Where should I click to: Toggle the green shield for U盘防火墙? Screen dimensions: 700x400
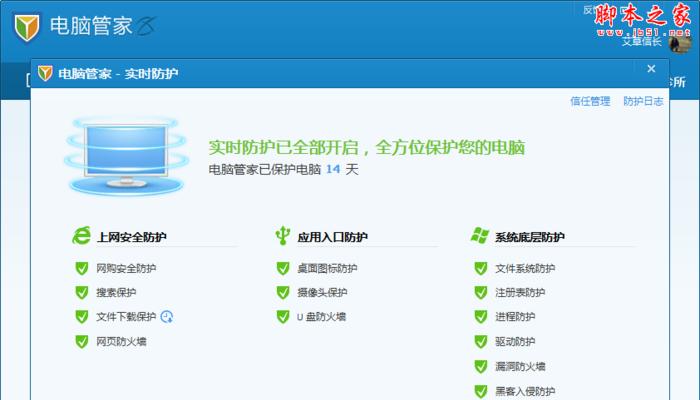(x=283, y=317)
